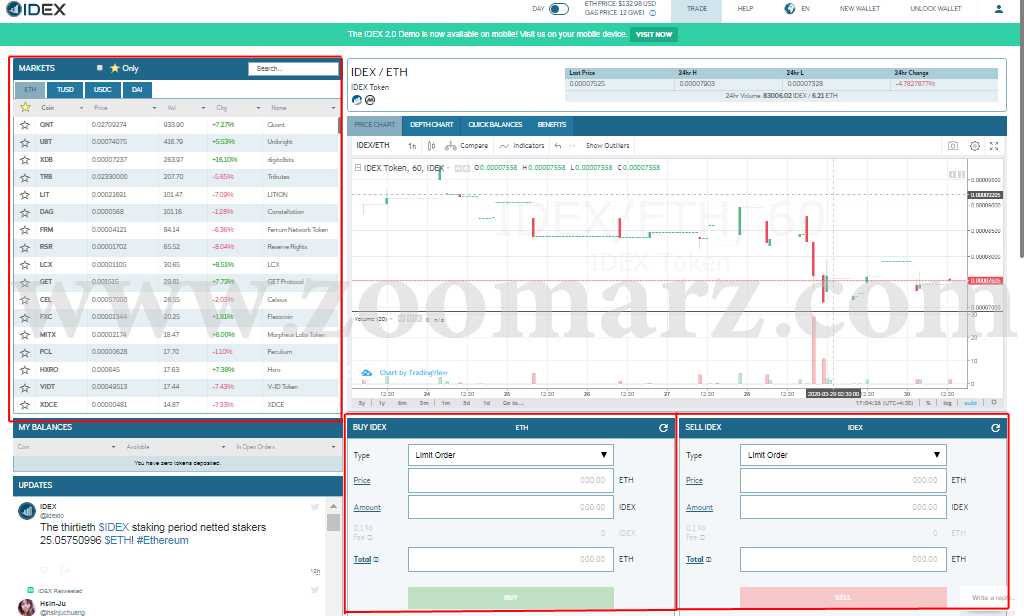Open the chart Indicators tool
This screenshot has height=616, width=1024.
click(x=522, y=146)
